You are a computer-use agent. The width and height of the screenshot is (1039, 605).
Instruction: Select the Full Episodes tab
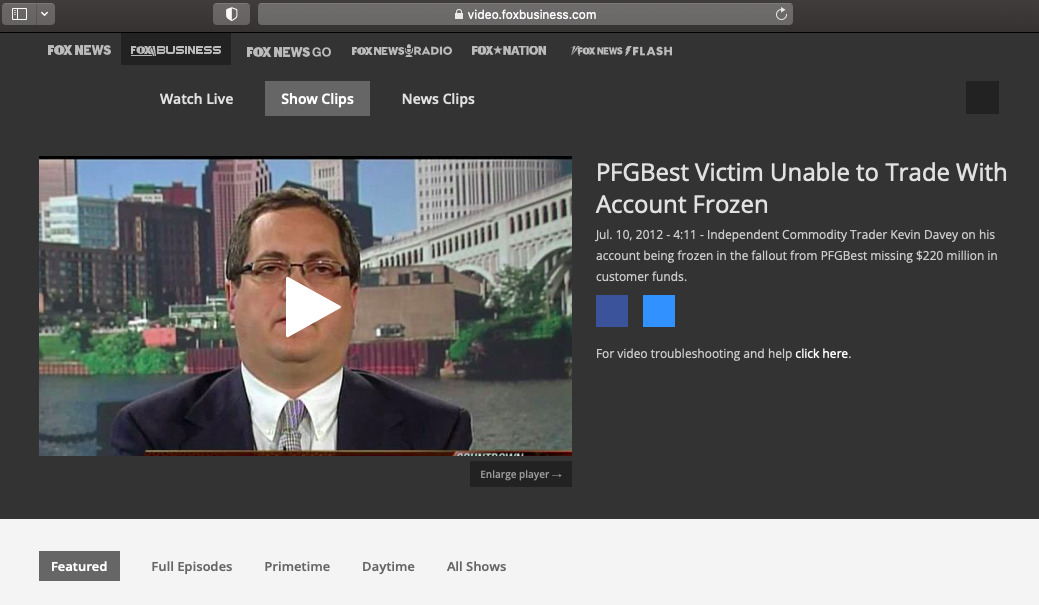pos(191,567)
